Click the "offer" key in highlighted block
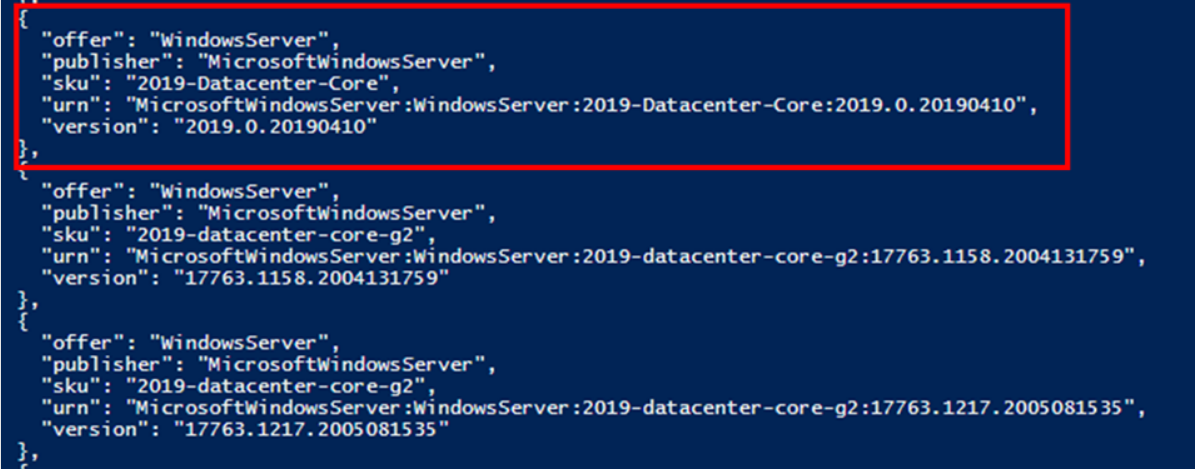Image resolution: width=1195 pixels, height=469 pixels. pyautogui.click(x=77, y=40)
